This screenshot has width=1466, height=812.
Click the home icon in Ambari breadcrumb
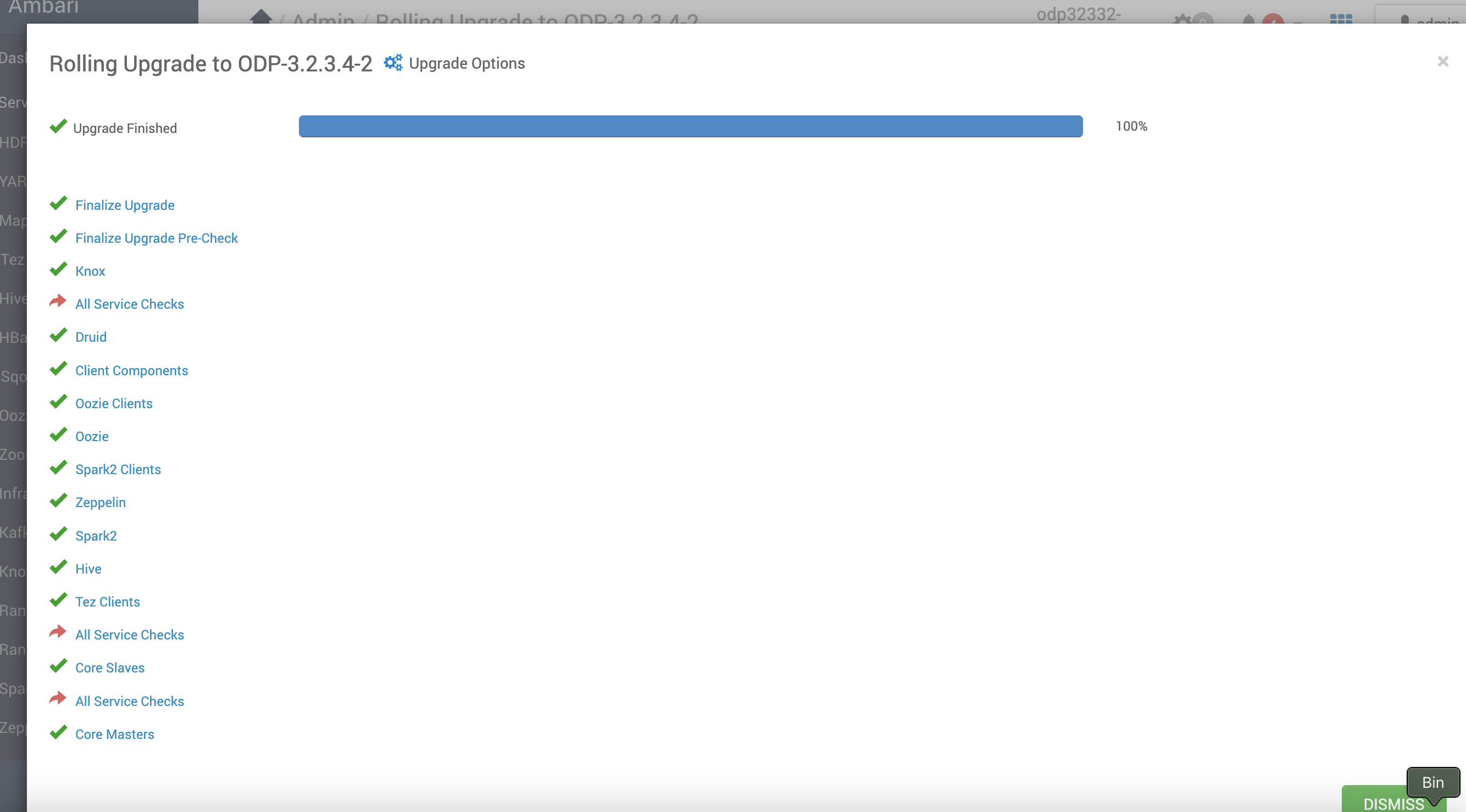point(261,16)
